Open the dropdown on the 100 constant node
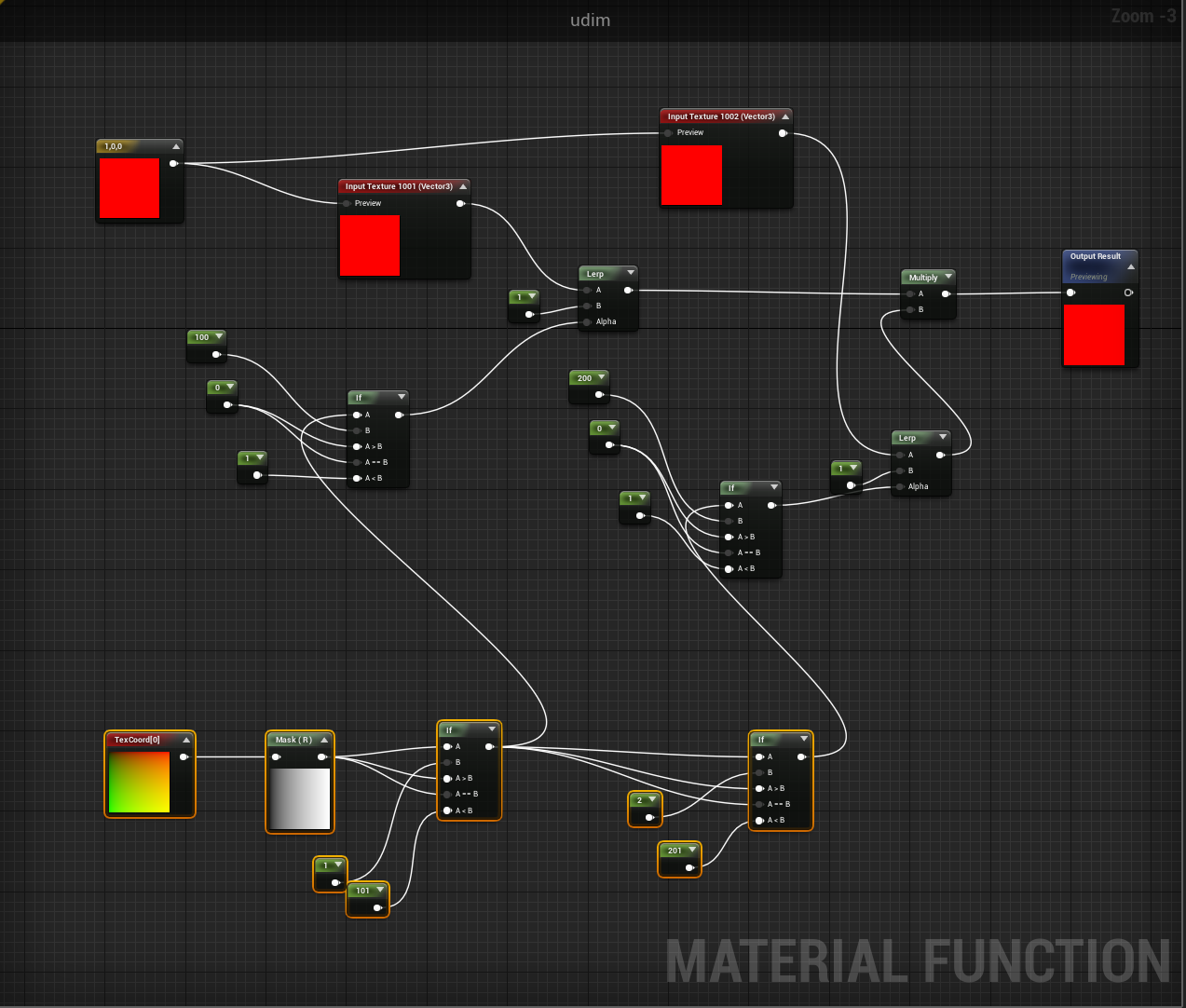This screenshot has width=1186, height=1008. pos(217,334)
